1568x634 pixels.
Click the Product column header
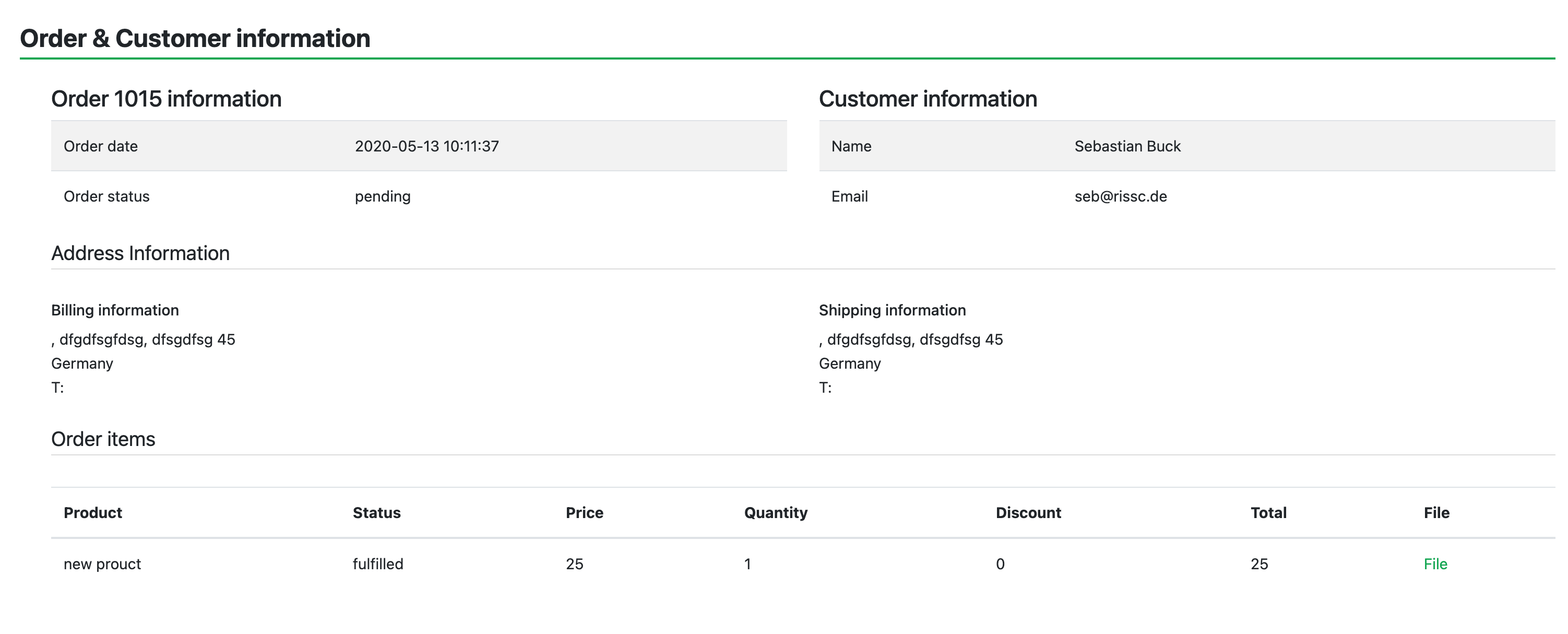tap(92, 513)
